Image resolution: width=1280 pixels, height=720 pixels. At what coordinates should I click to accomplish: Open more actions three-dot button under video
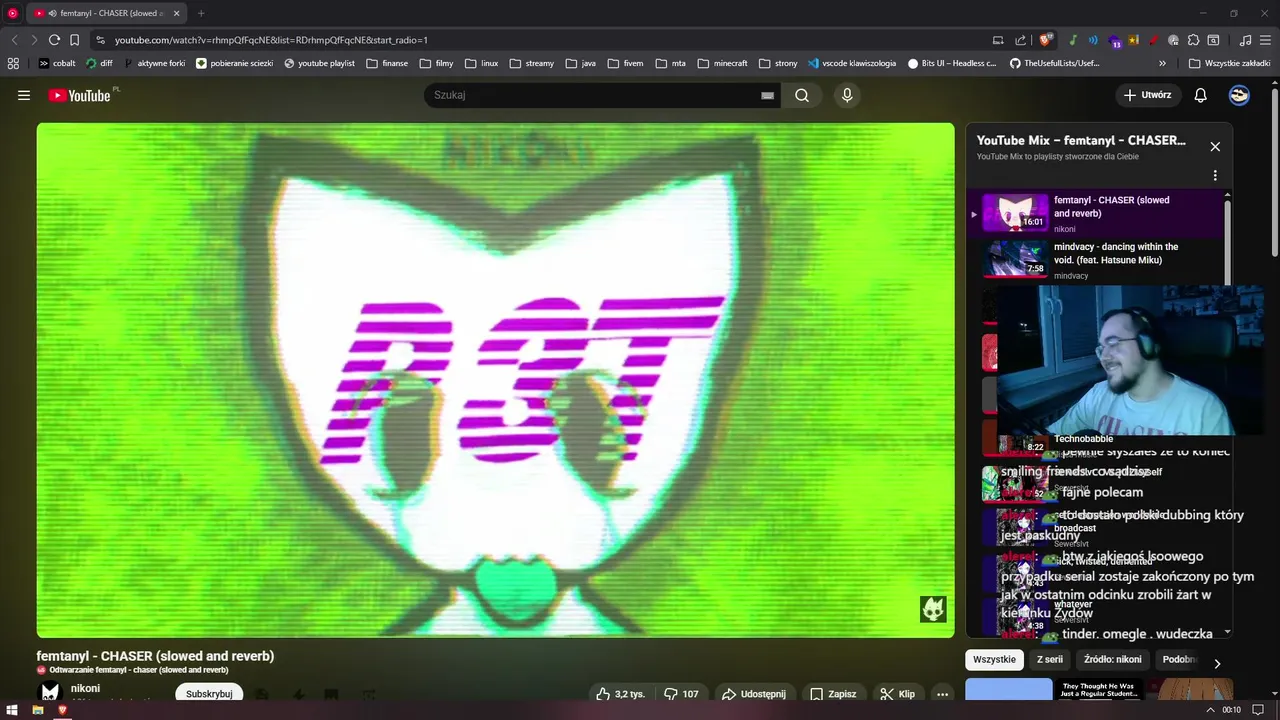[x=942, y=694]
